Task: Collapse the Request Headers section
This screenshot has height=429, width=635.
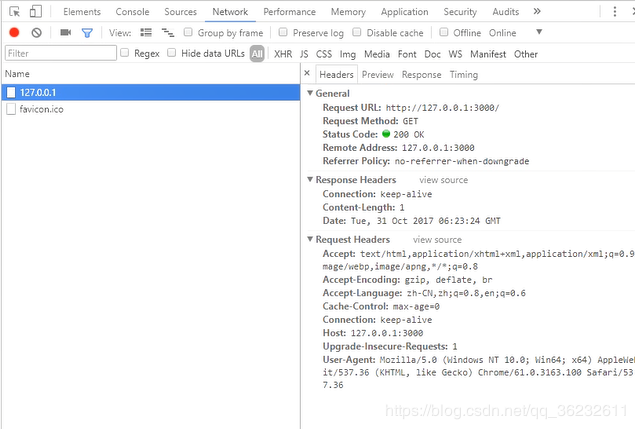Action: [x=310, y=239]
